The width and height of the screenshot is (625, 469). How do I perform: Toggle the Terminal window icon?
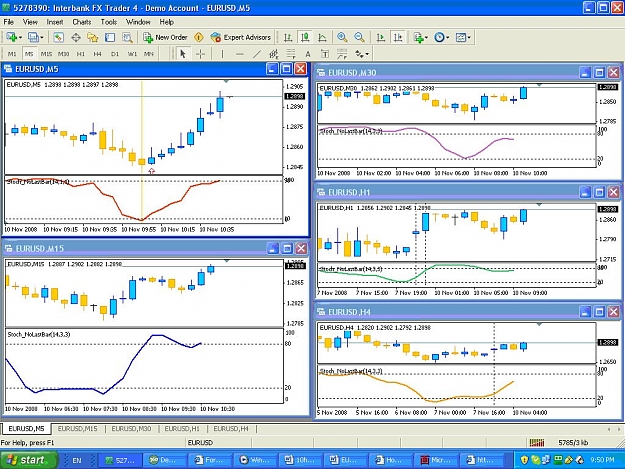110,37
